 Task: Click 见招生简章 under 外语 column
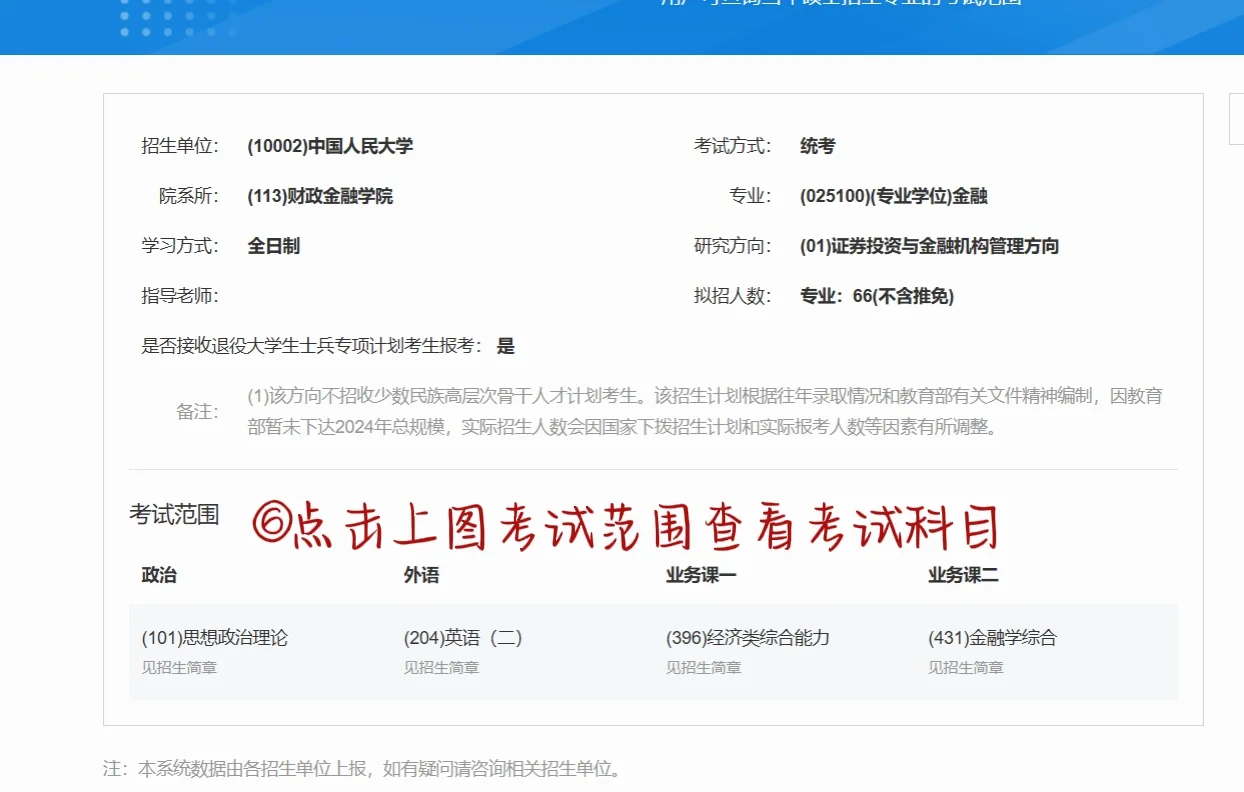click(439, 667)
